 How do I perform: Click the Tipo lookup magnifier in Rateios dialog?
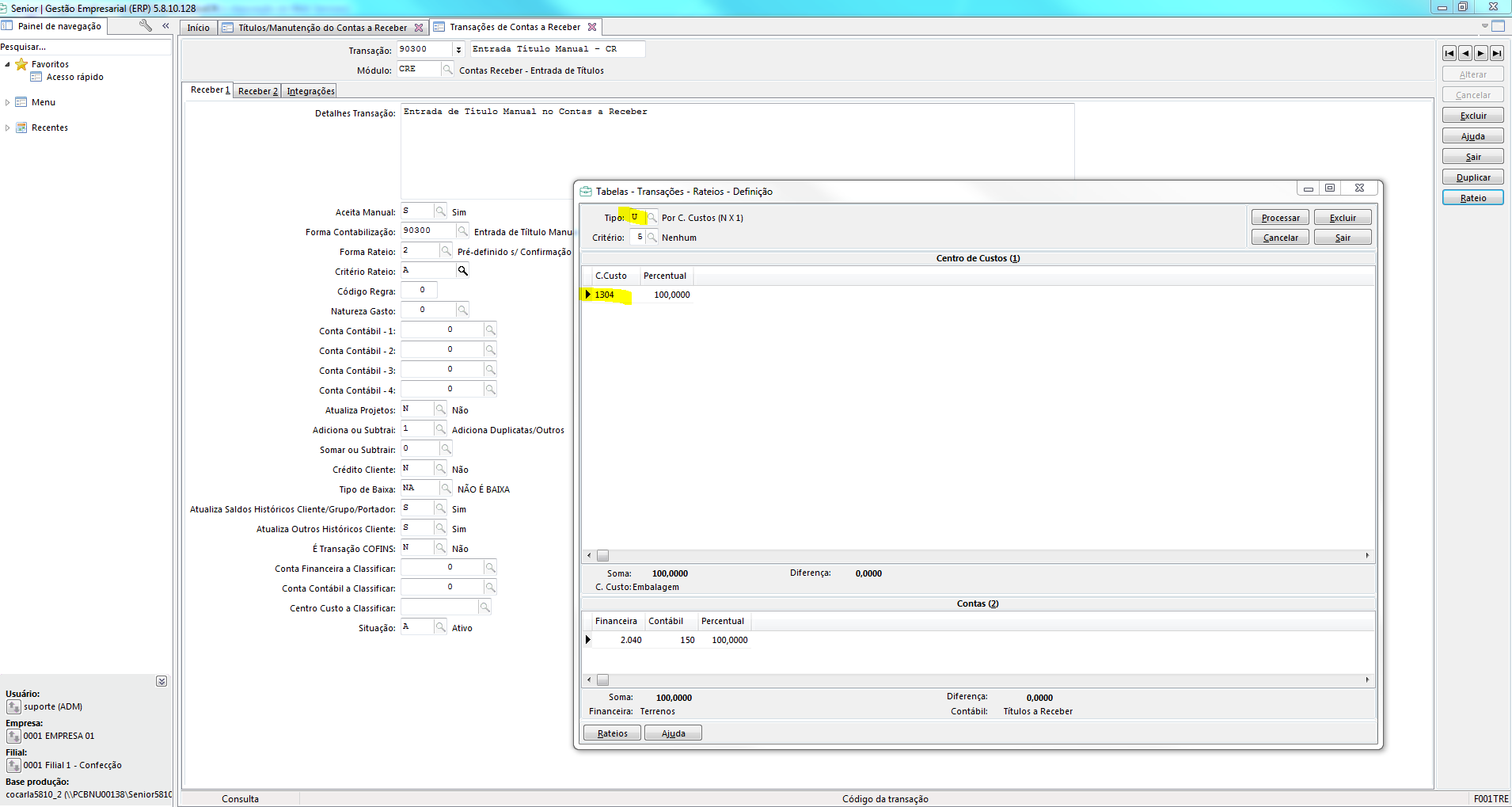click(652, 218)
